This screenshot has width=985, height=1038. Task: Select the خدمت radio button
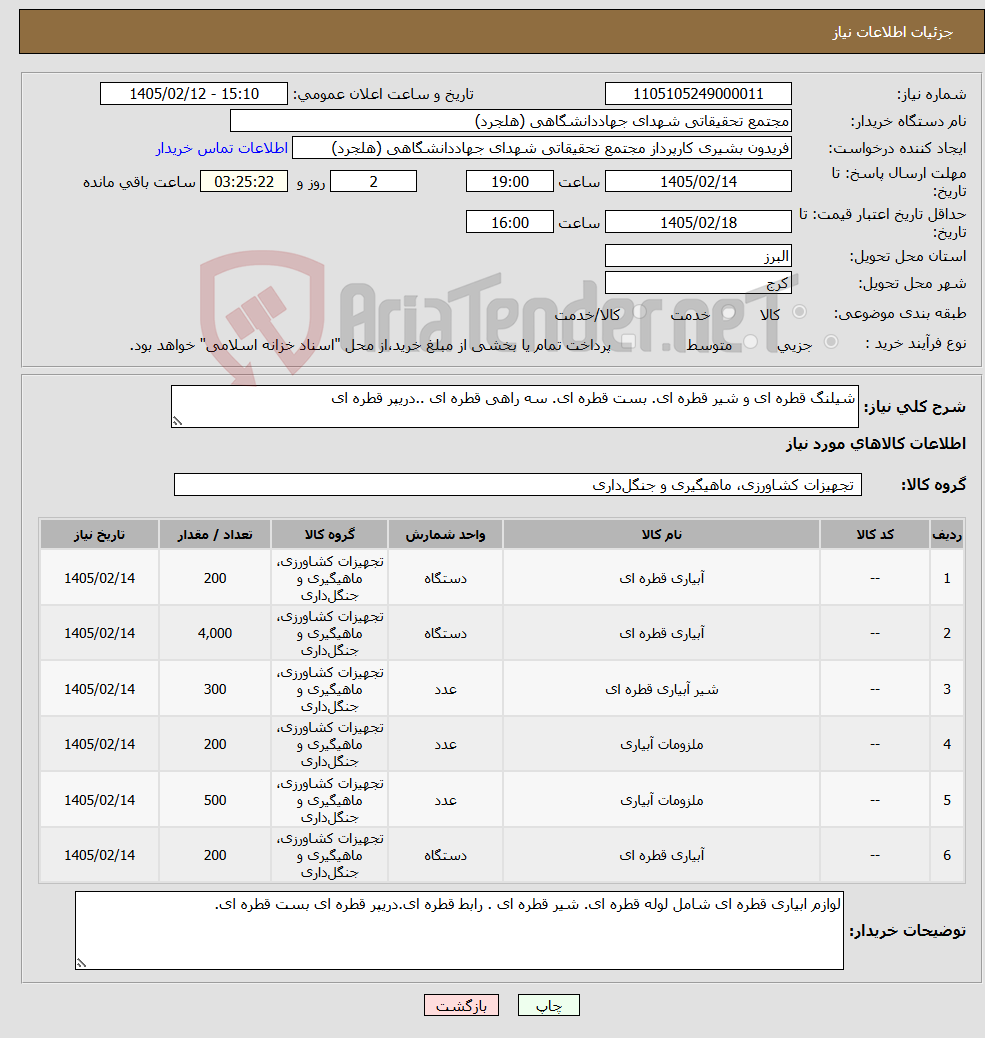pyautogui.click(x=729, y=312)
